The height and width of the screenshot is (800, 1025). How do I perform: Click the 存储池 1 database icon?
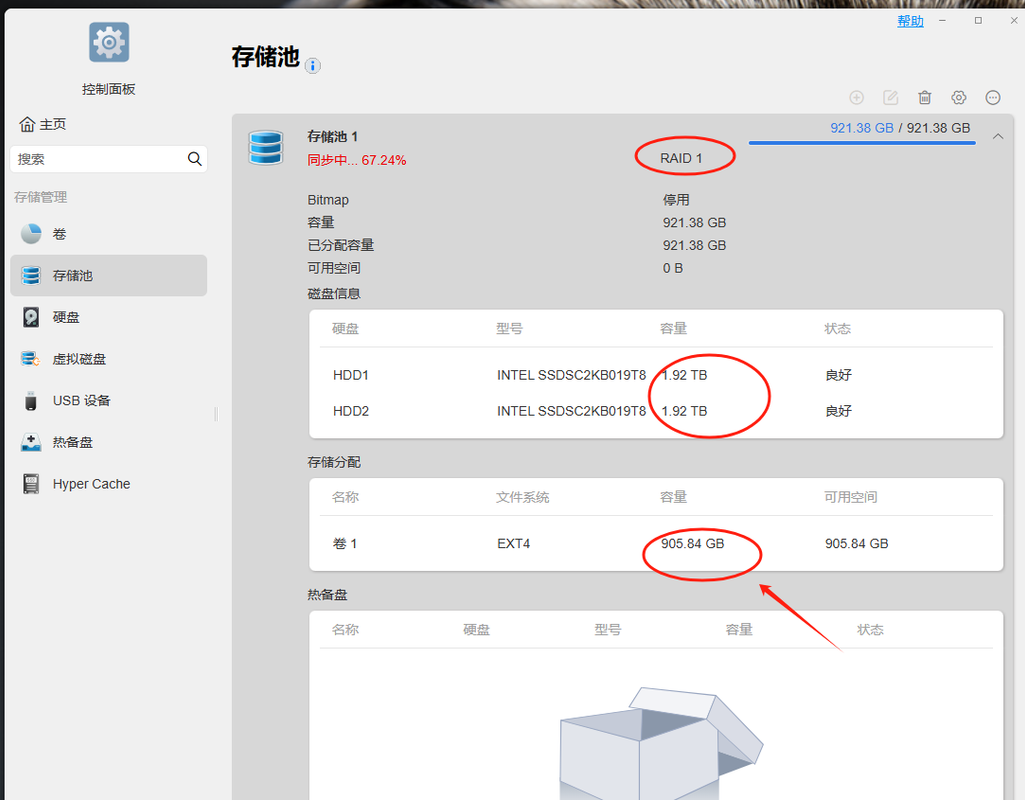pos(265,148)
